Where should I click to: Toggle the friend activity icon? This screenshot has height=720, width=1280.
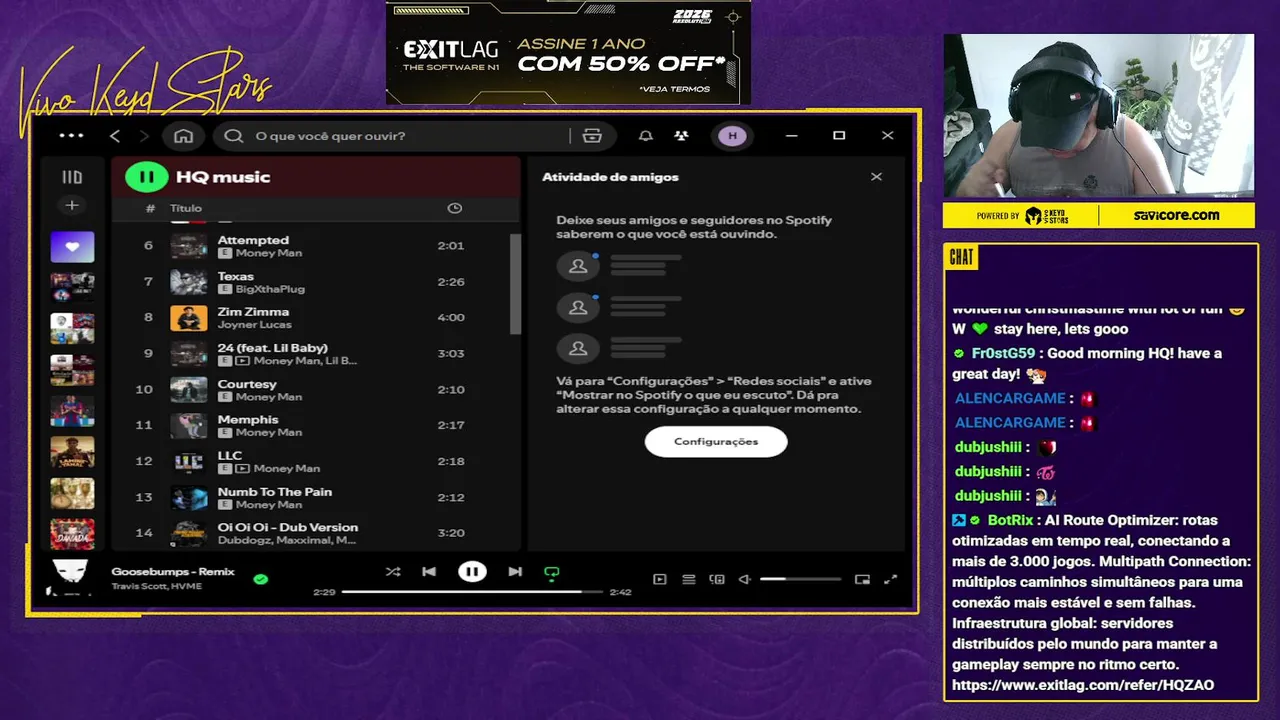pos(681,136)
